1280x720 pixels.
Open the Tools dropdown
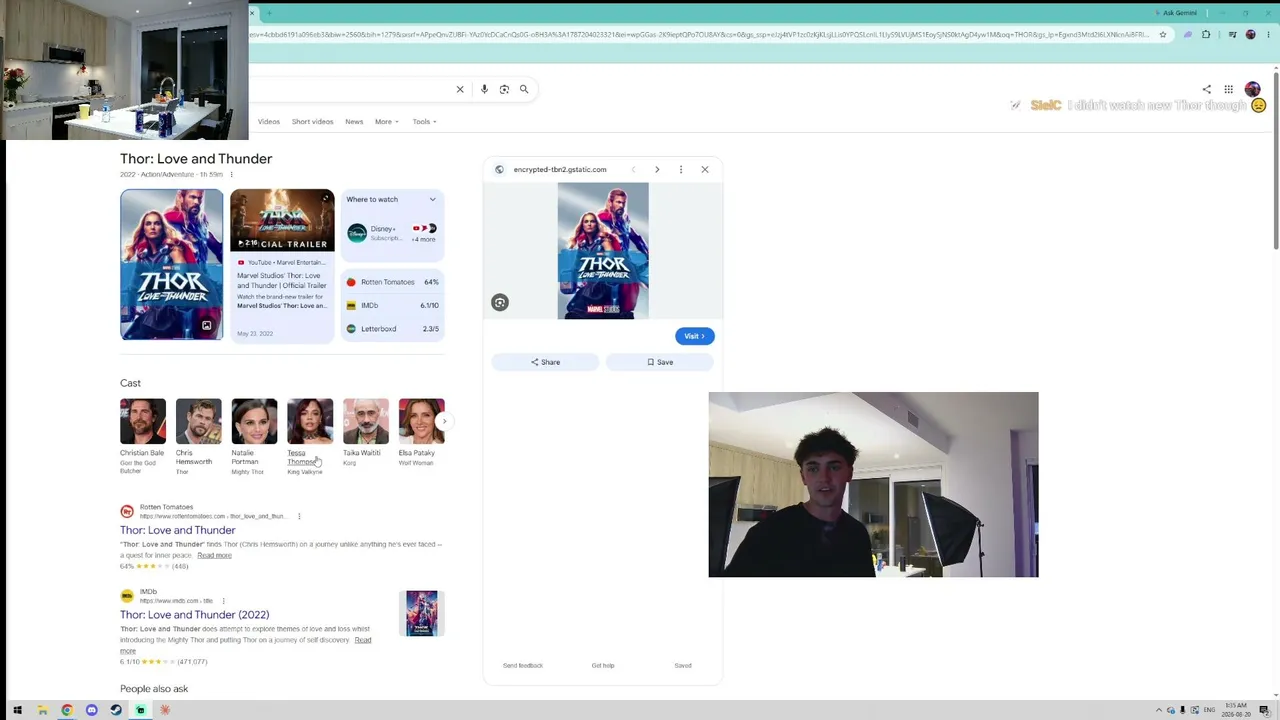click(x=424, y=122)
